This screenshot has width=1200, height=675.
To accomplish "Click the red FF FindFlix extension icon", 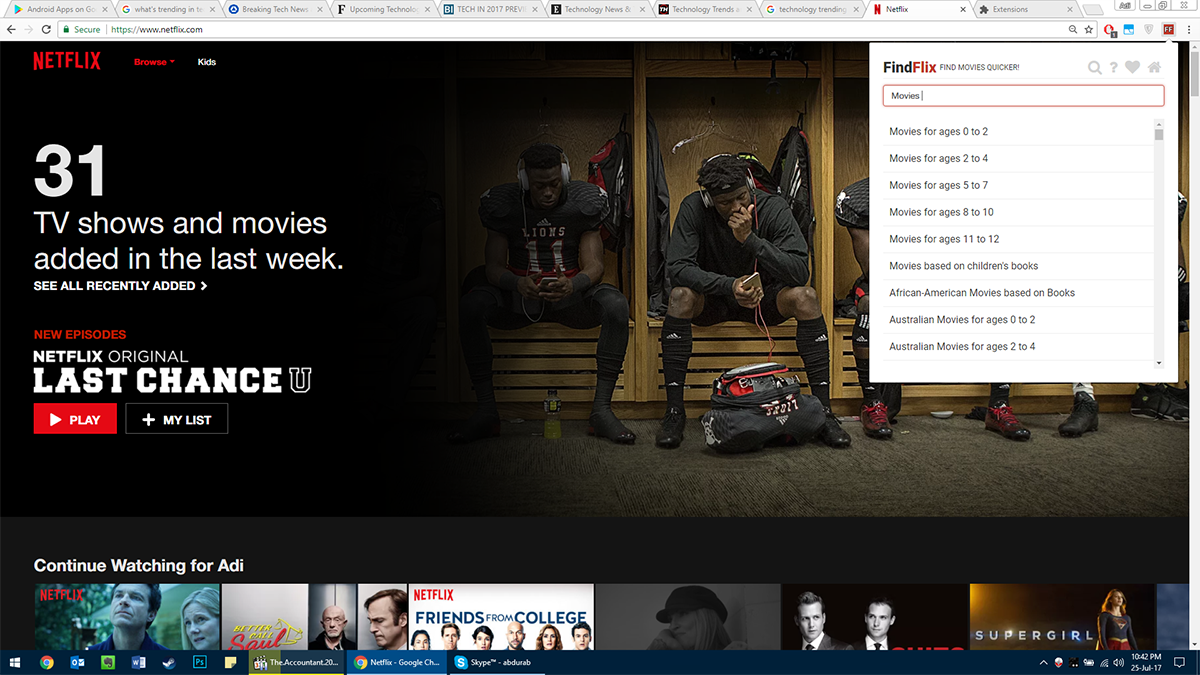I will click(x=1169, y=30).
